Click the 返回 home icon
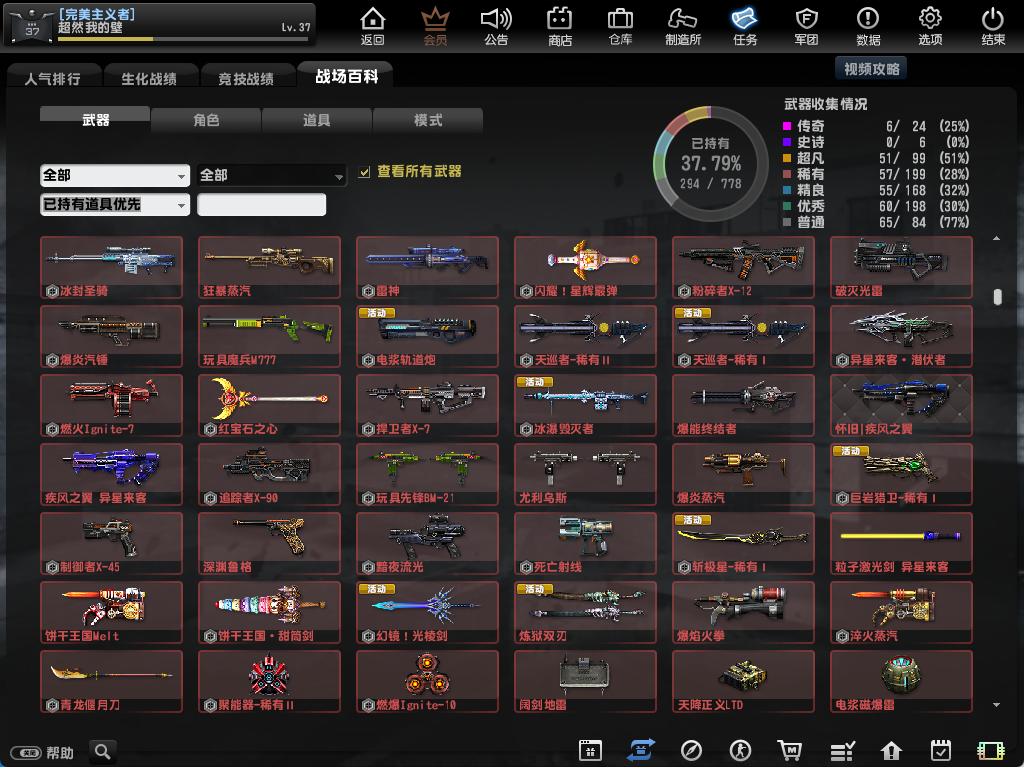 click(372, 26)
